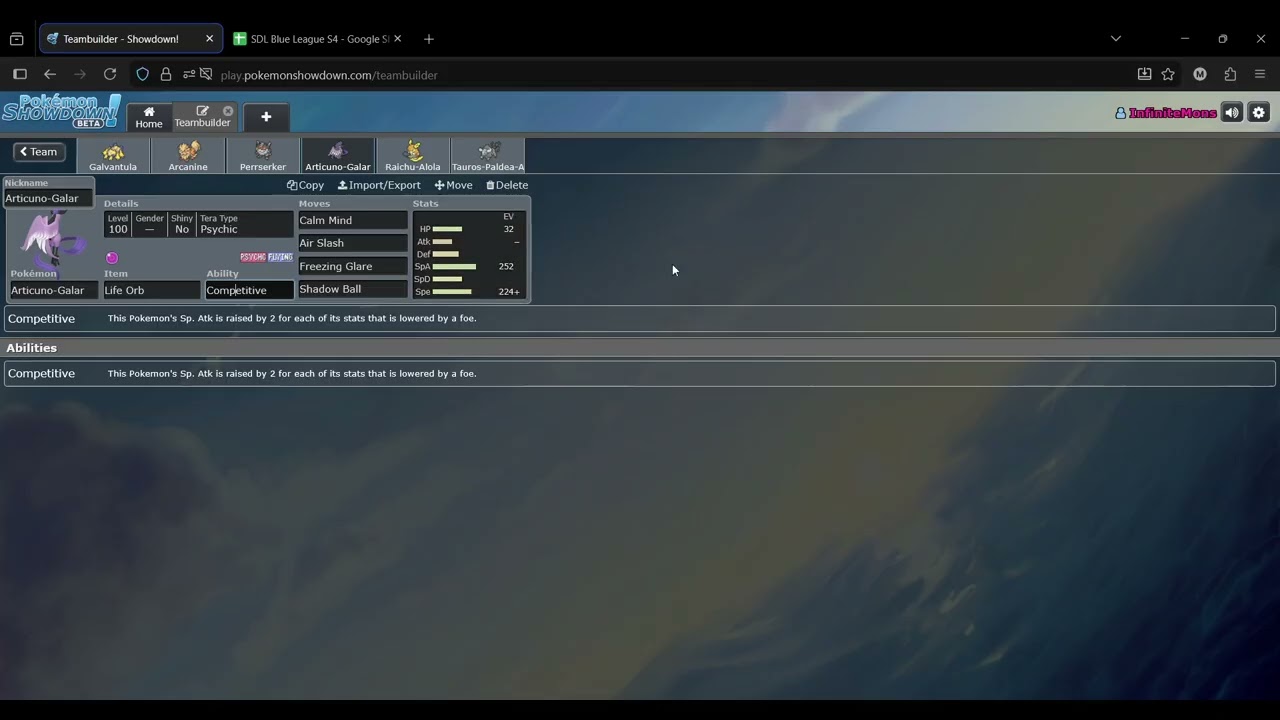Move this Pokémon in the team
1280x720 pixels.
[x=453, y=185]
